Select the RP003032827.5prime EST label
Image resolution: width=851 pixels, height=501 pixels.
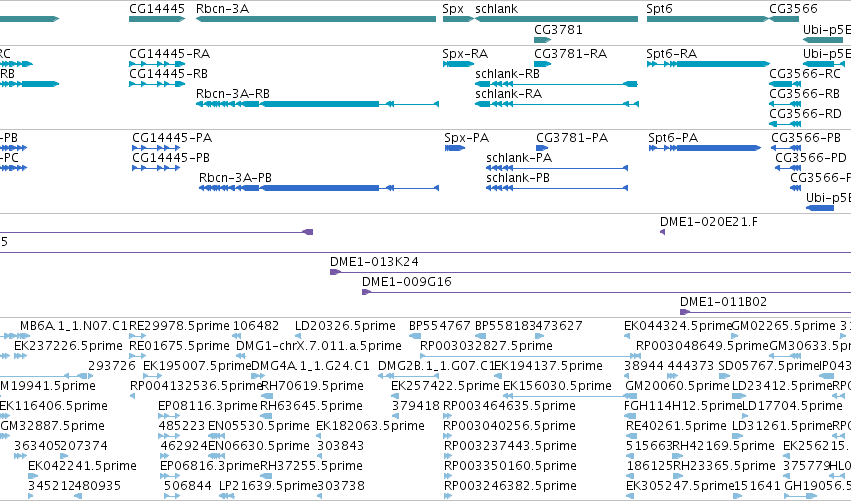coord(486,346)
